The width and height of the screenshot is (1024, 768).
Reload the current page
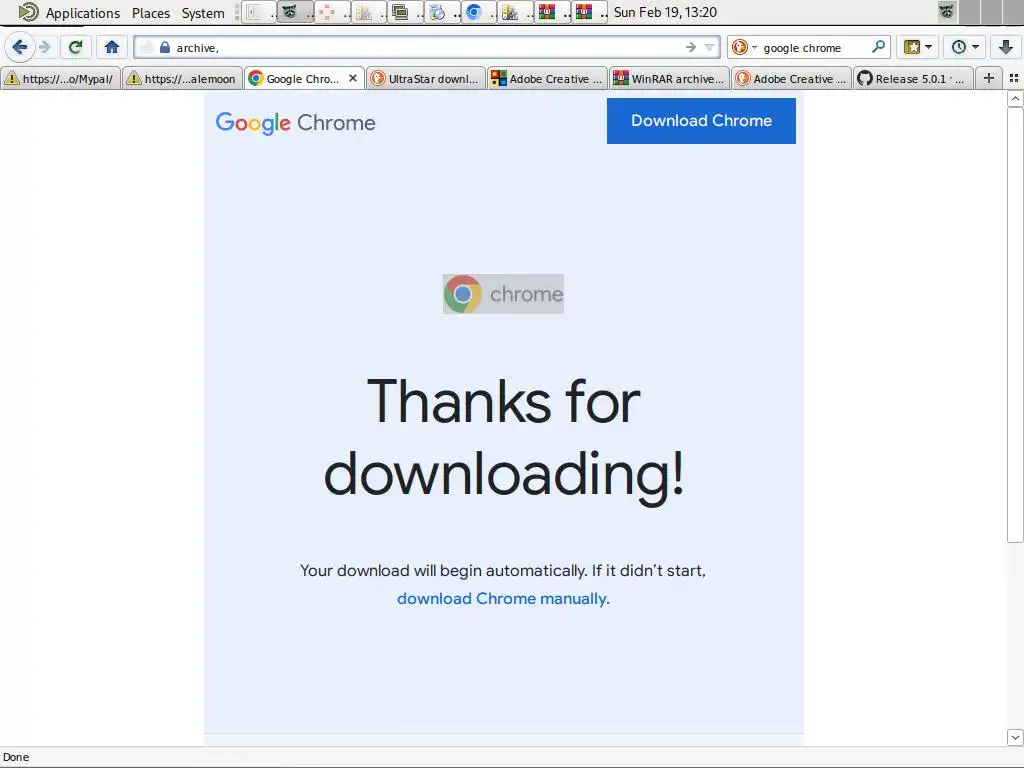coord(76,47)
